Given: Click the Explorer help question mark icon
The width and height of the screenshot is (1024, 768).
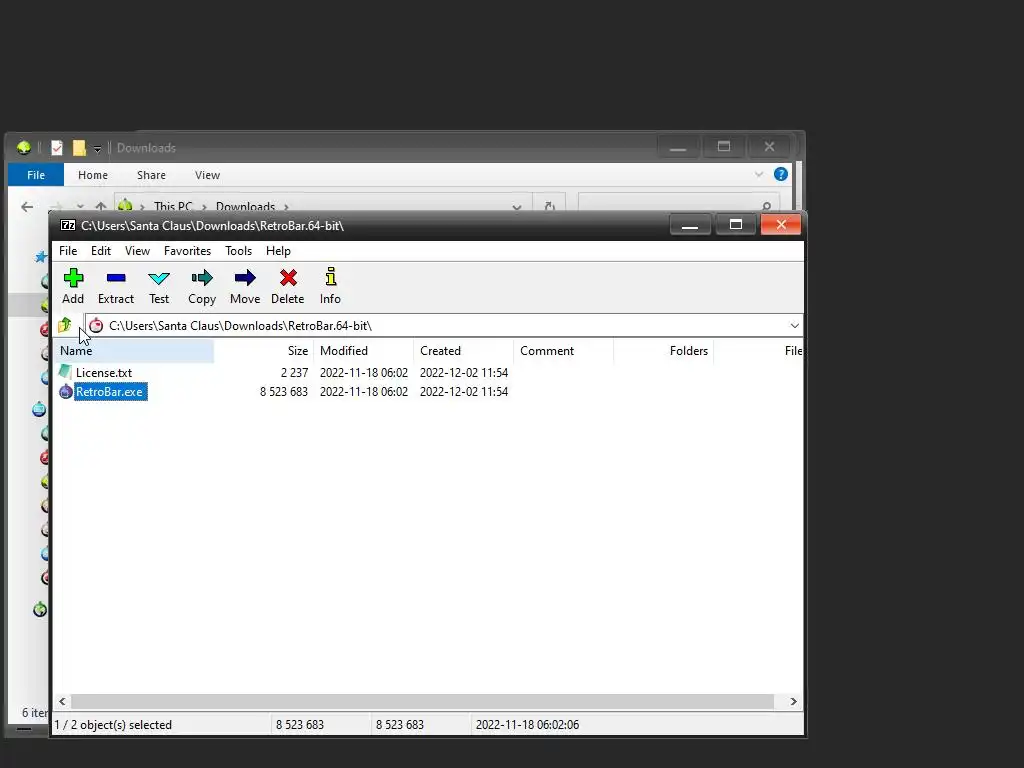Looking at the screenshot, I should point(780,174).
